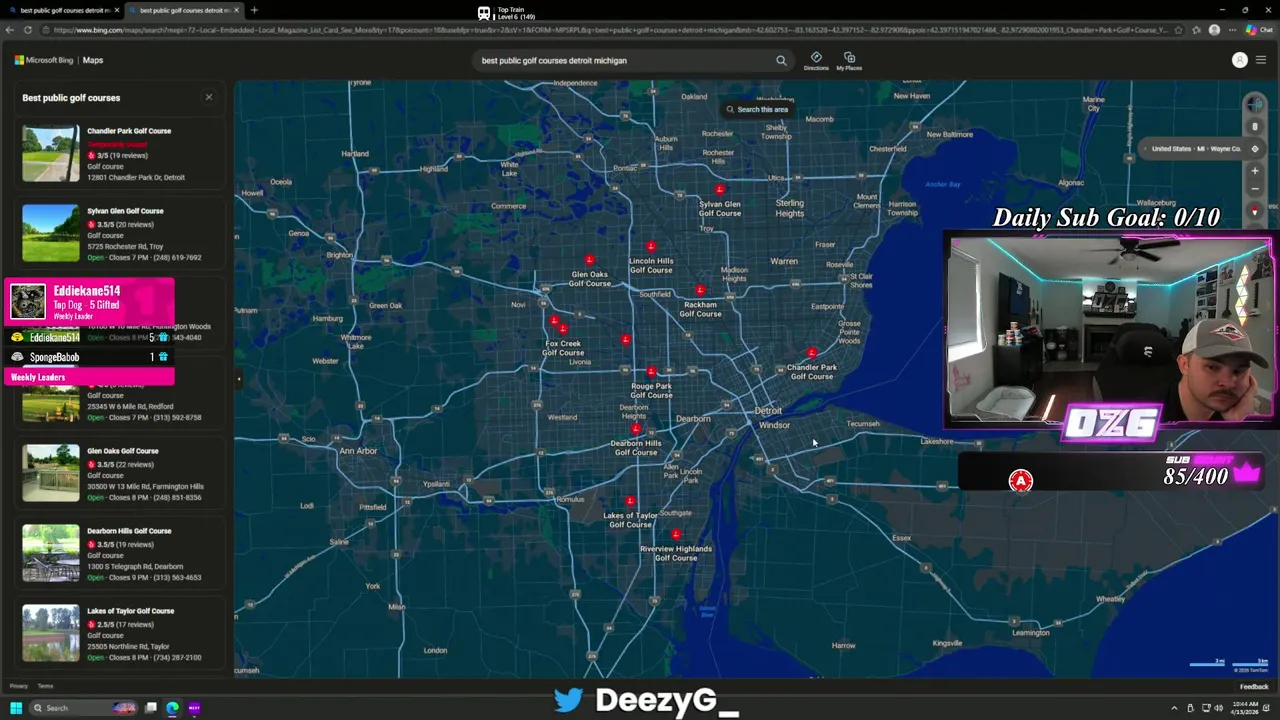Viewport: 1280px width, 720px height.
Task: Click the Dearborn Hills Golf Course thumbnail
Action: 51,553
